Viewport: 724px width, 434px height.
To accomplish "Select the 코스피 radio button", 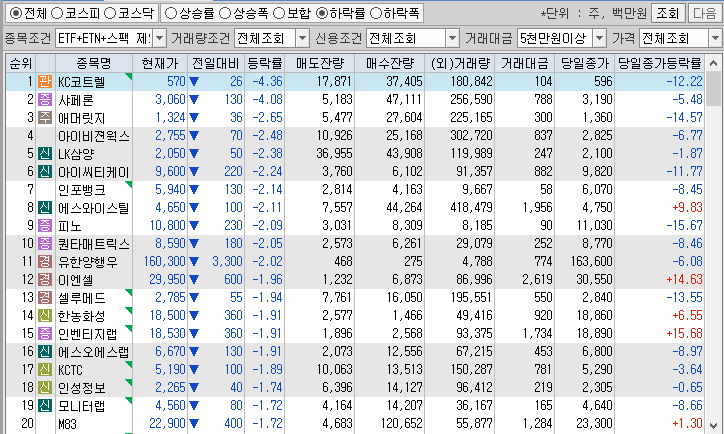I will click(x=57, y=13).
